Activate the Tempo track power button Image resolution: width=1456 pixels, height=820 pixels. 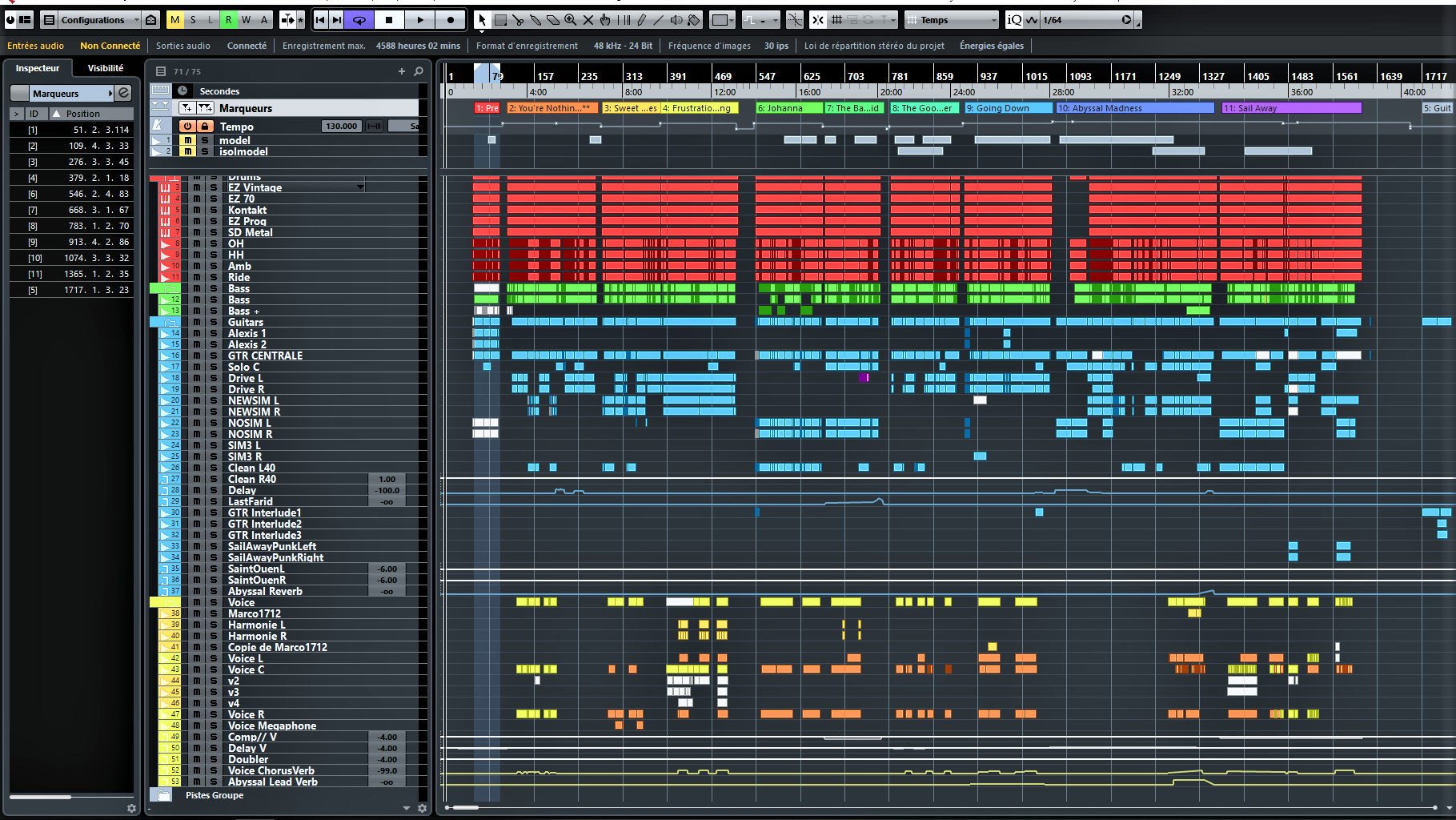(187, 127)
